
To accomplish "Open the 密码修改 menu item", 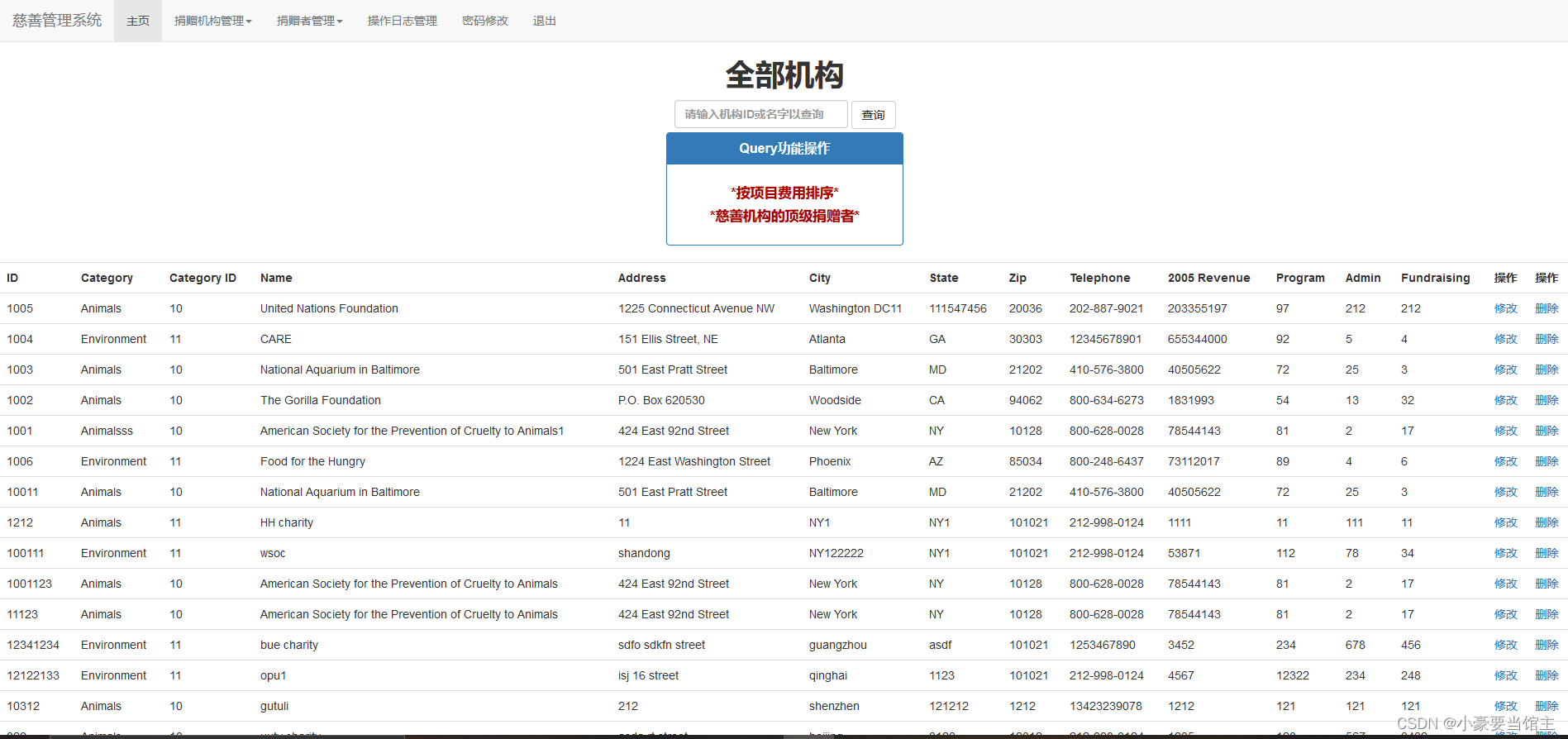I will pos(485,21).
